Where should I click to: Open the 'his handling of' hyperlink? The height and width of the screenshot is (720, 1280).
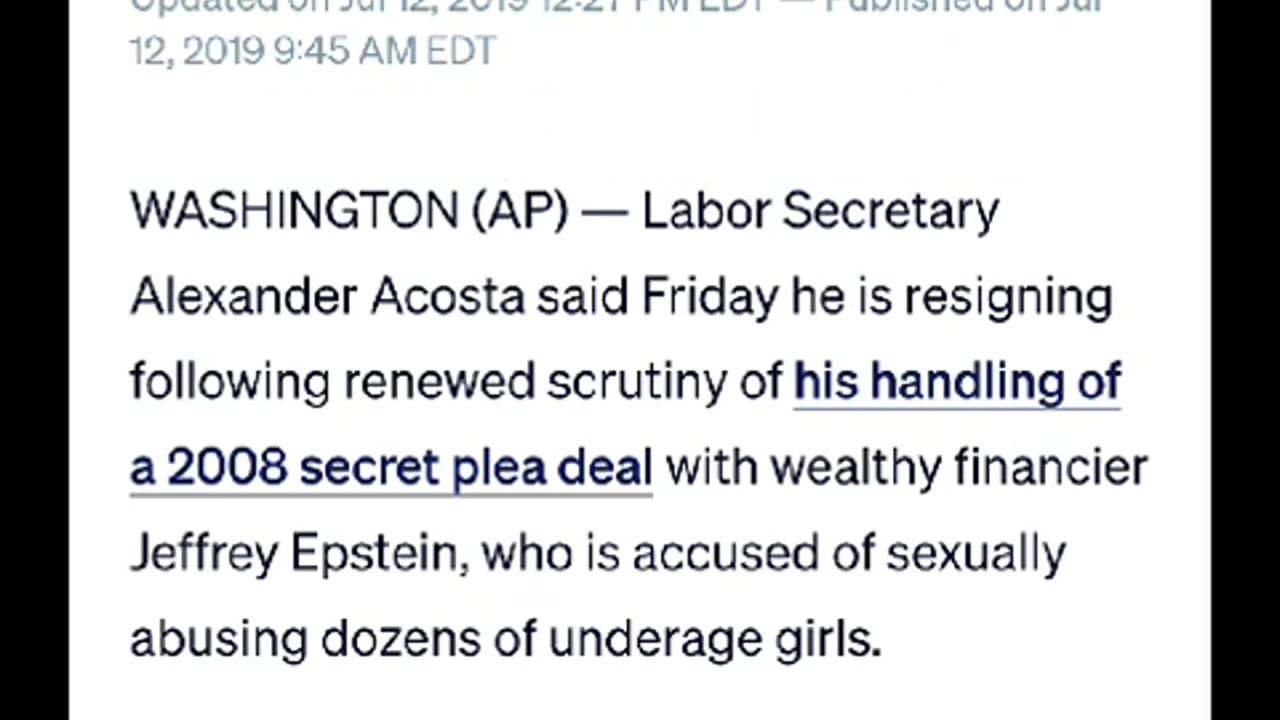click(957, 383)
